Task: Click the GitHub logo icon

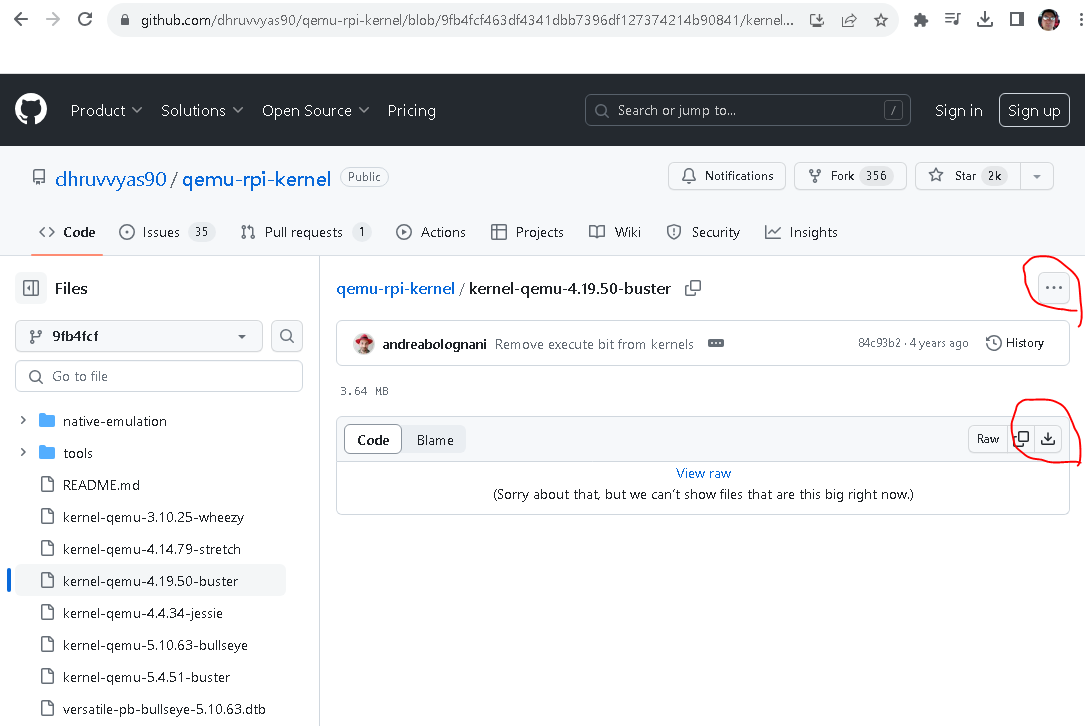Action: (31, 109)
